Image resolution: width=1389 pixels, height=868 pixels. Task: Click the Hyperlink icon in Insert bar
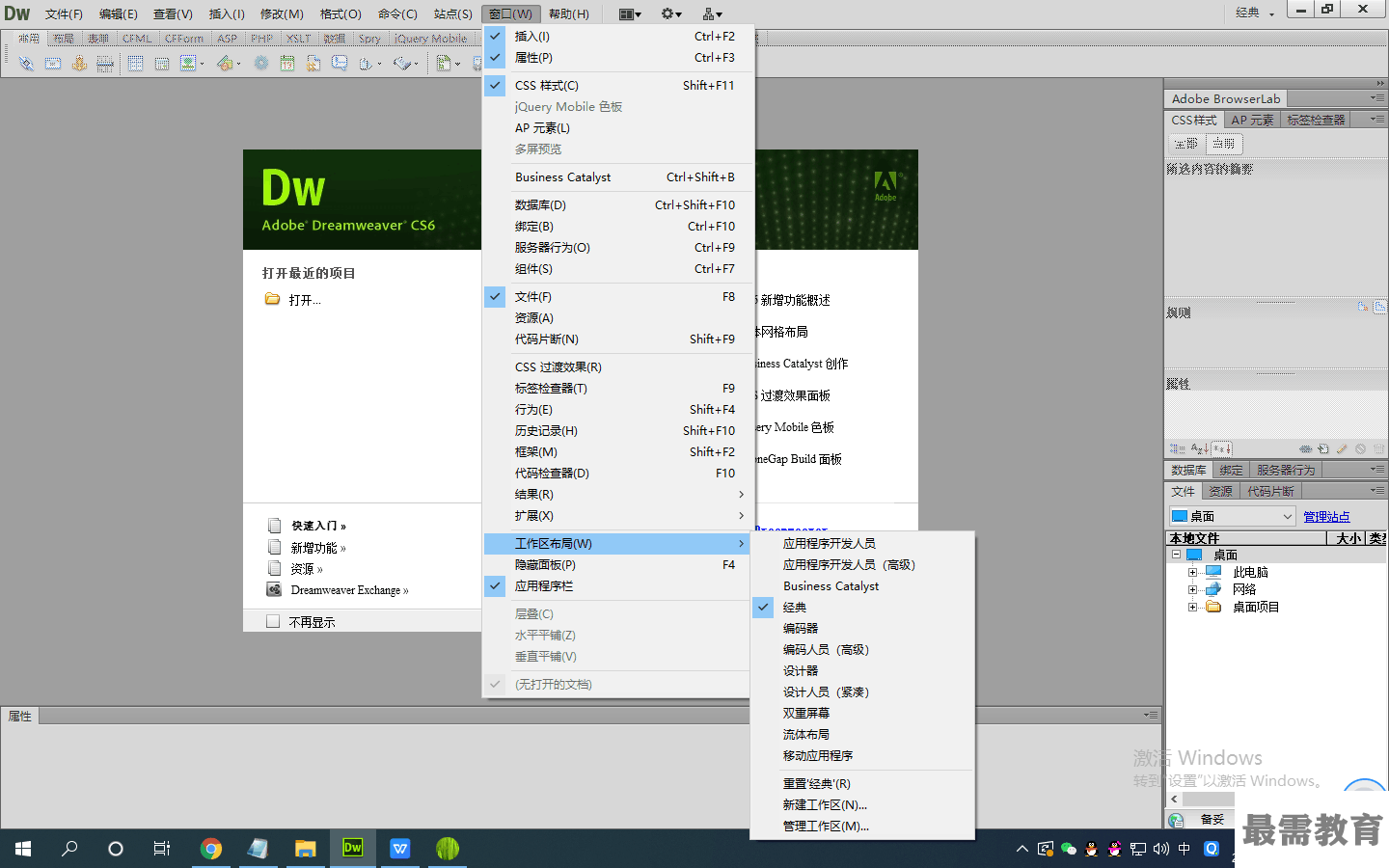(x=26, y=64)
